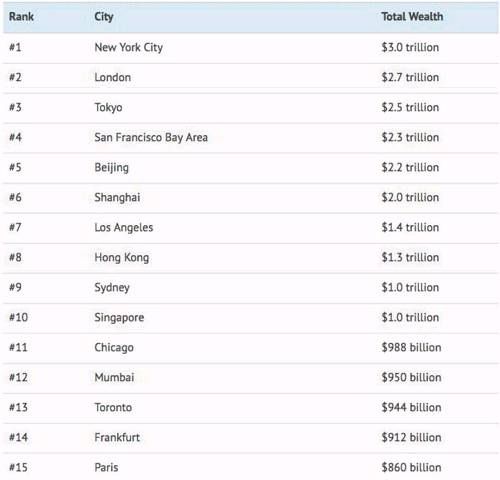Click the Rank column header

pyautogui.click(x=21, y=17)
